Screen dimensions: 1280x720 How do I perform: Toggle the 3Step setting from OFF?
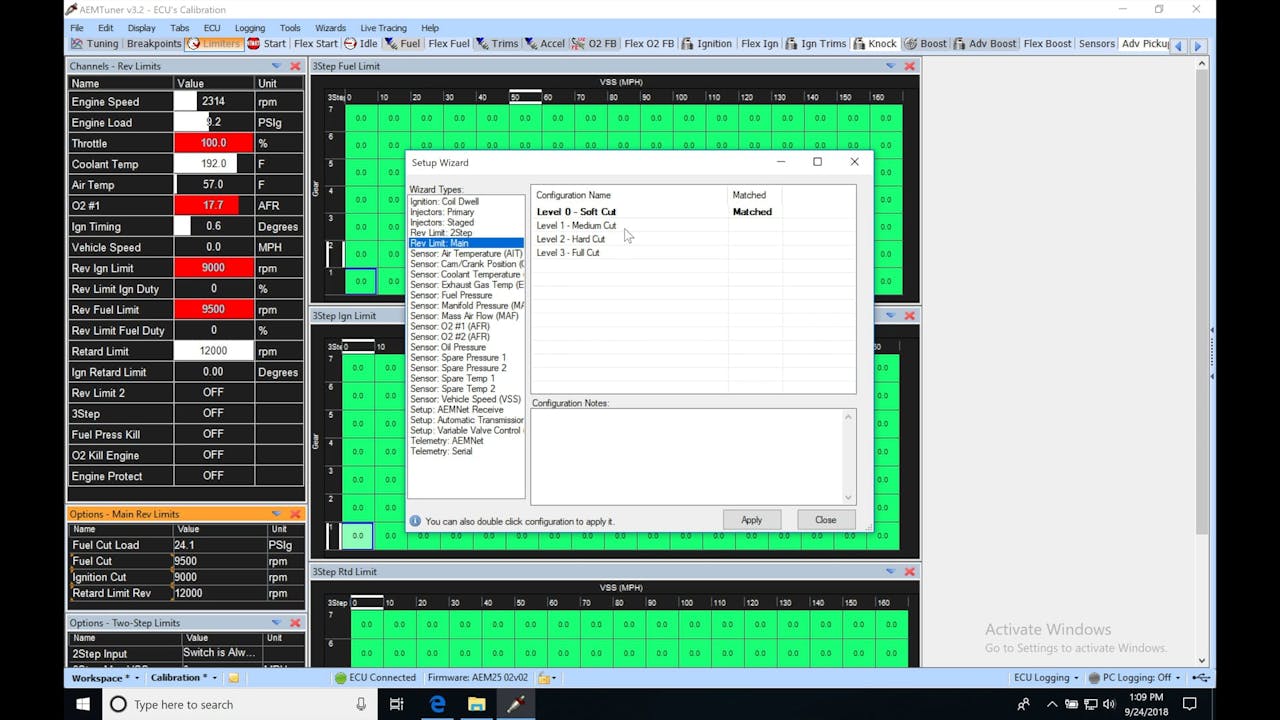(215, 413)
